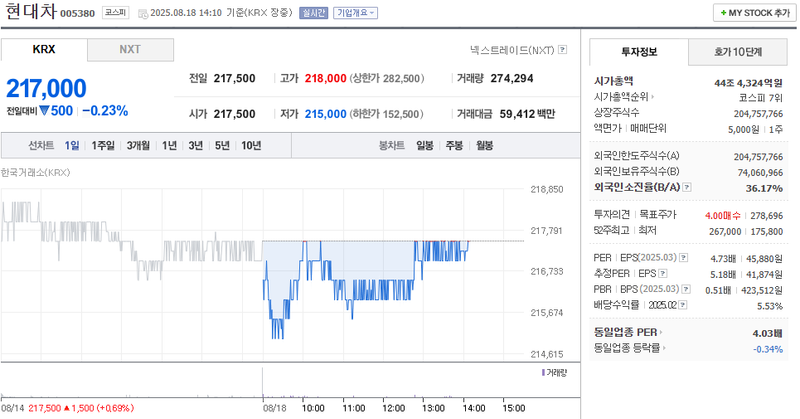Click the 시가총액 value 44조 4,324억원
The image size is (800, 419).
point(748,83)
